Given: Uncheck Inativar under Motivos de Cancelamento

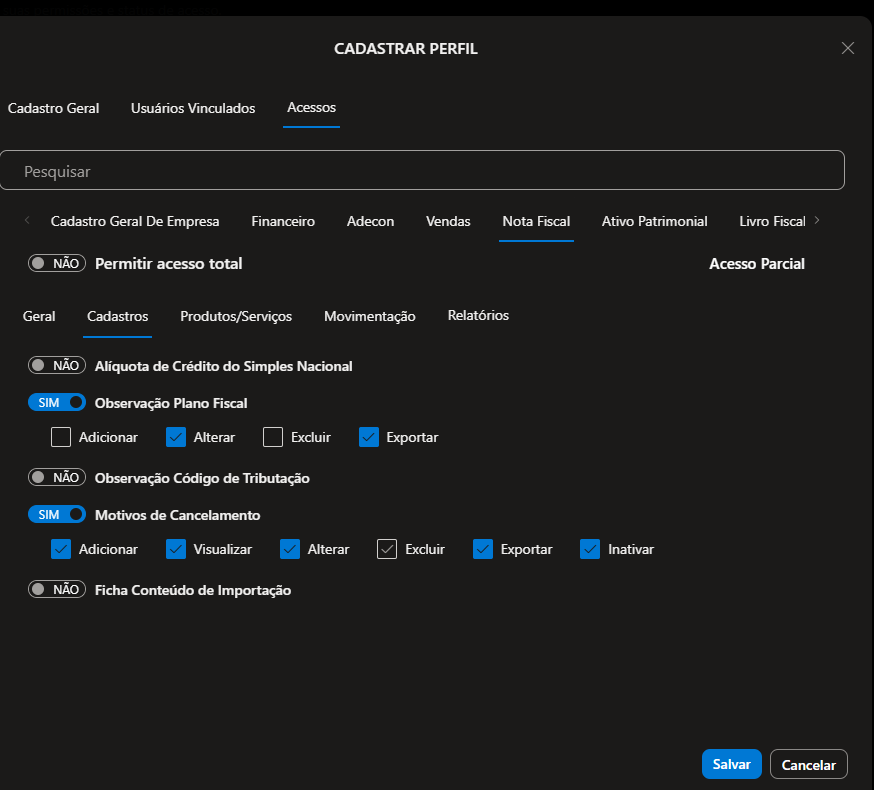Looking at the screenshot, I should click(x=590, y=549).
